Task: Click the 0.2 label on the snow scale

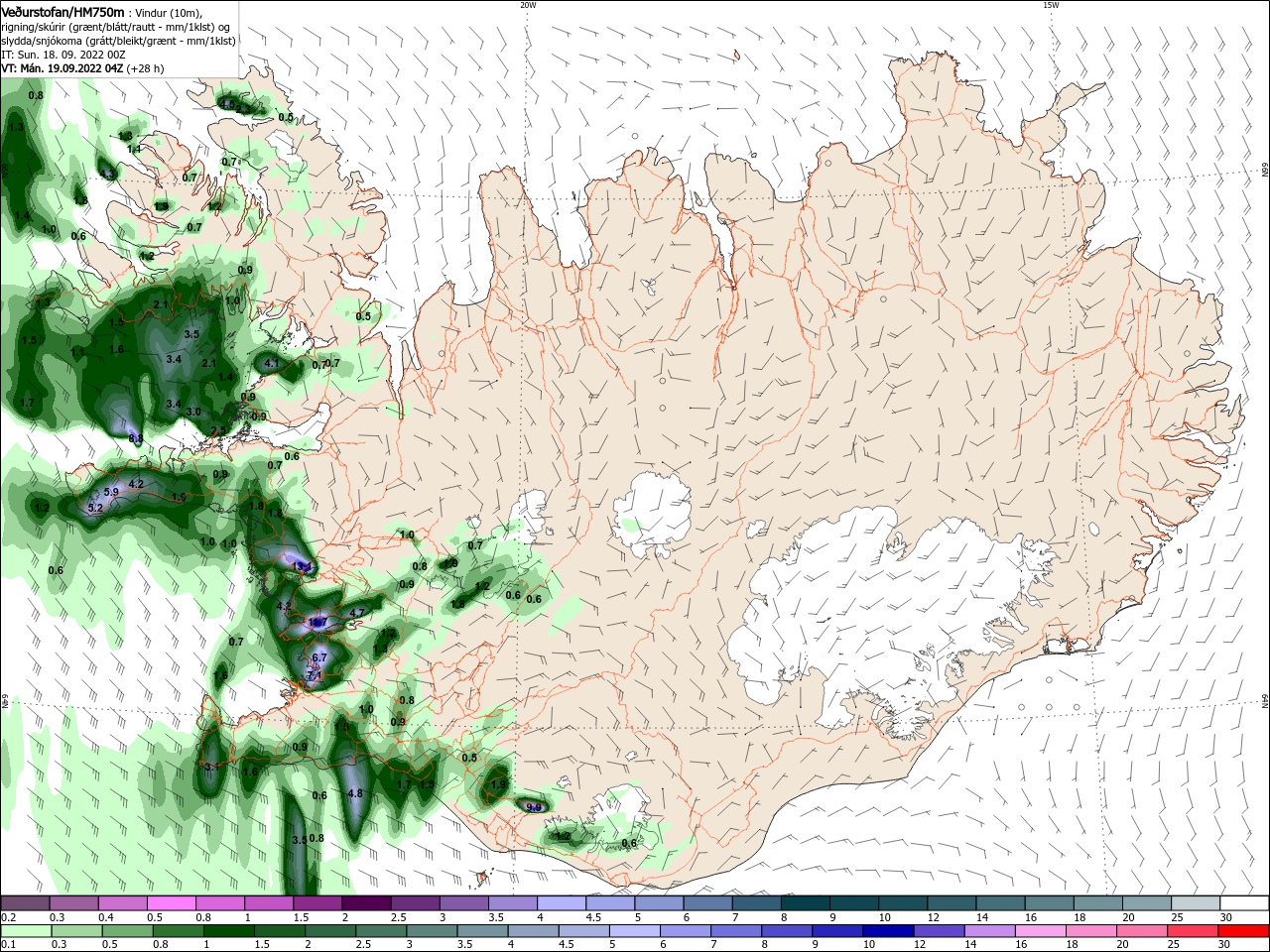Action: (8, 917)
